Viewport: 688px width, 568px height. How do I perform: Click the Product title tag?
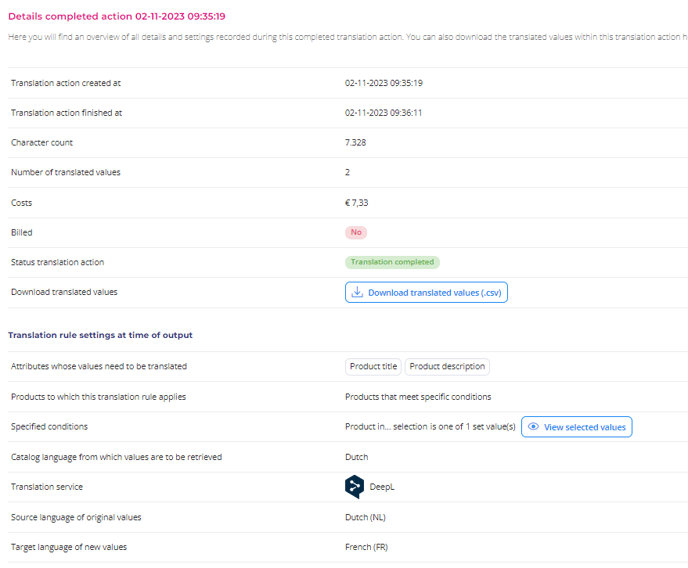coord(373,366)
